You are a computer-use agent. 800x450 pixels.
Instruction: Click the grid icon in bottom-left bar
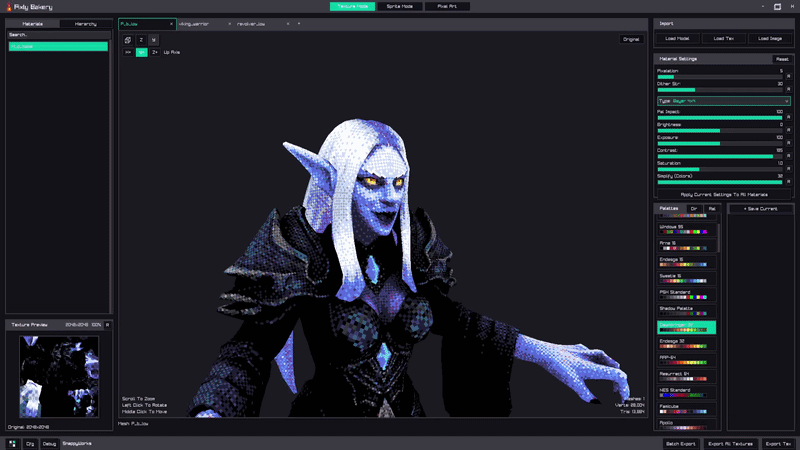coord(12,444)
